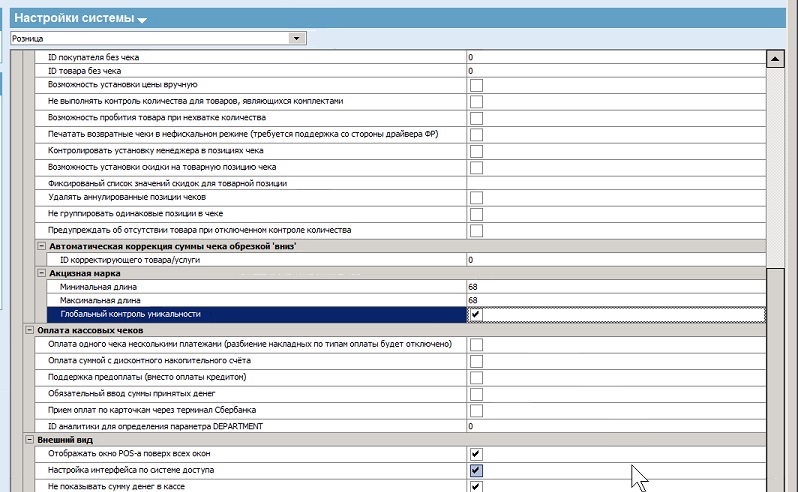Collapse the Оплата кассовых чеков section
Screen dimensions: 798x492
30,330
